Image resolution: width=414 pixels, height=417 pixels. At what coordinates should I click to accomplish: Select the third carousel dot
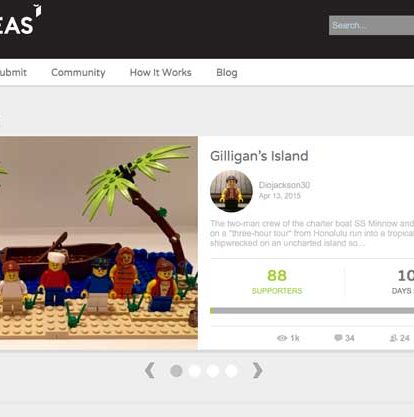click(213, 371)
